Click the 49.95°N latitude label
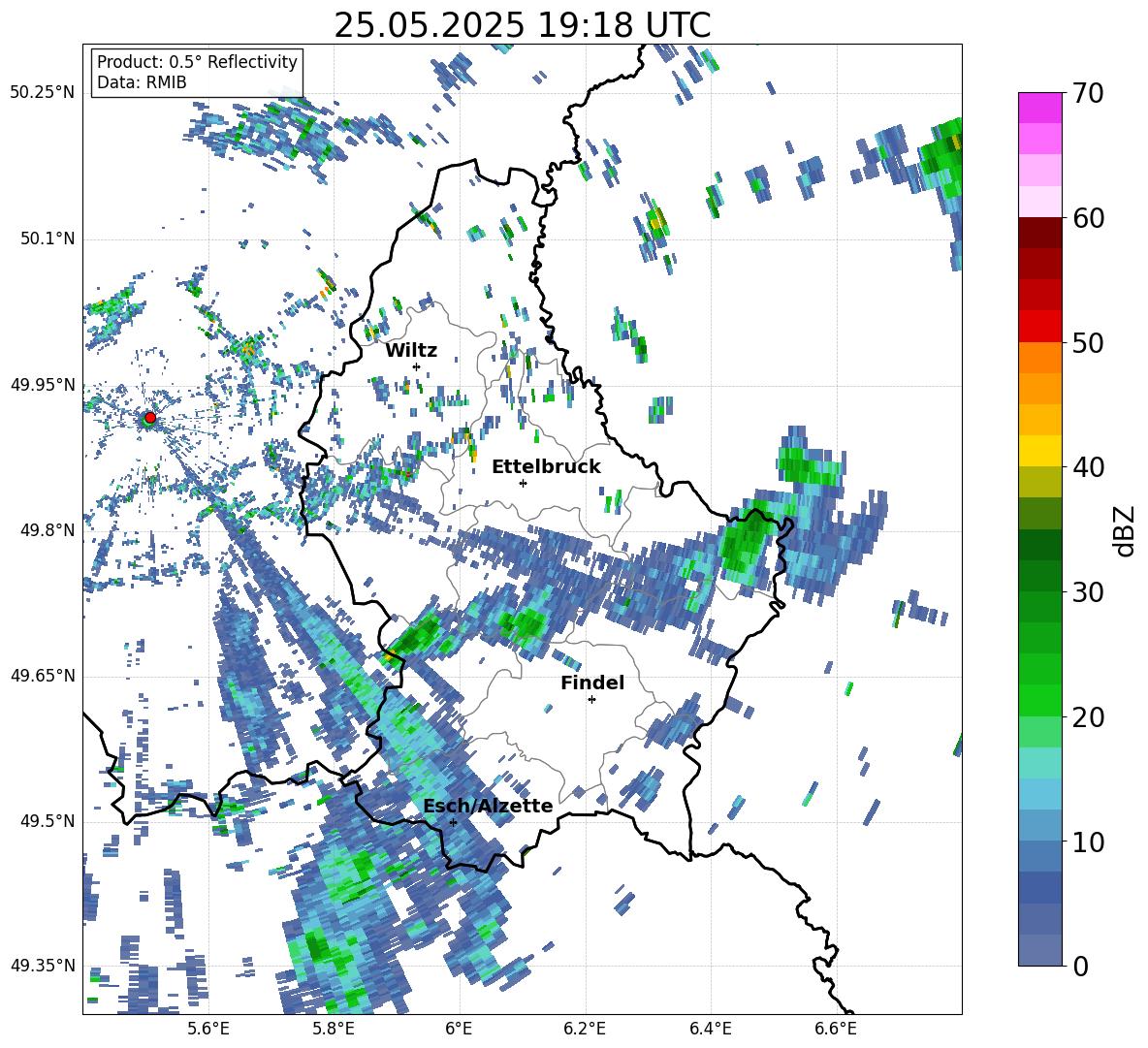This screenshot has width=1148, height=1048. tap(43, 385)
